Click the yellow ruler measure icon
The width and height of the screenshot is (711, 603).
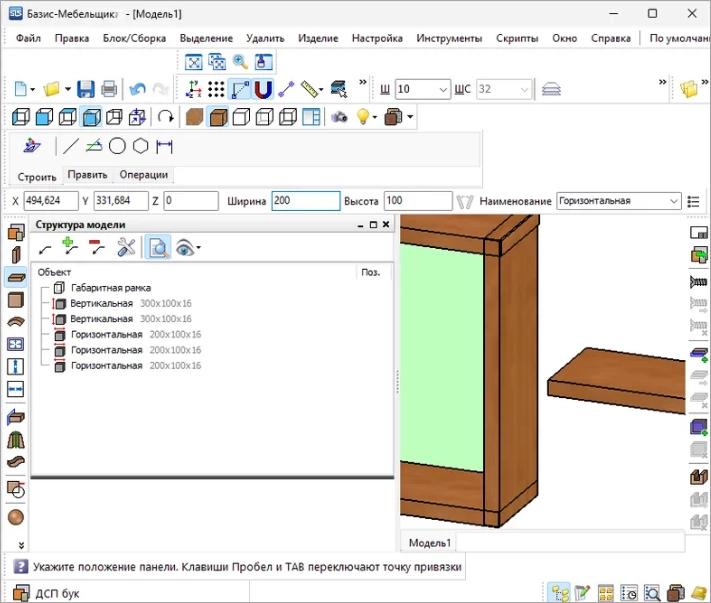tap(309, 89)
